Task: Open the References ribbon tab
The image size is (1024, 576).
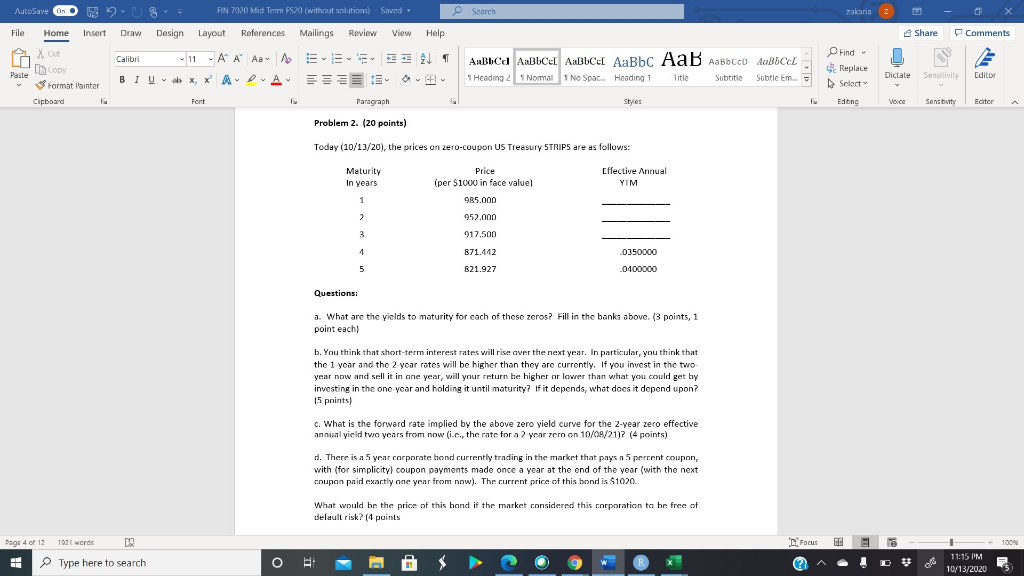Action: 262,32
